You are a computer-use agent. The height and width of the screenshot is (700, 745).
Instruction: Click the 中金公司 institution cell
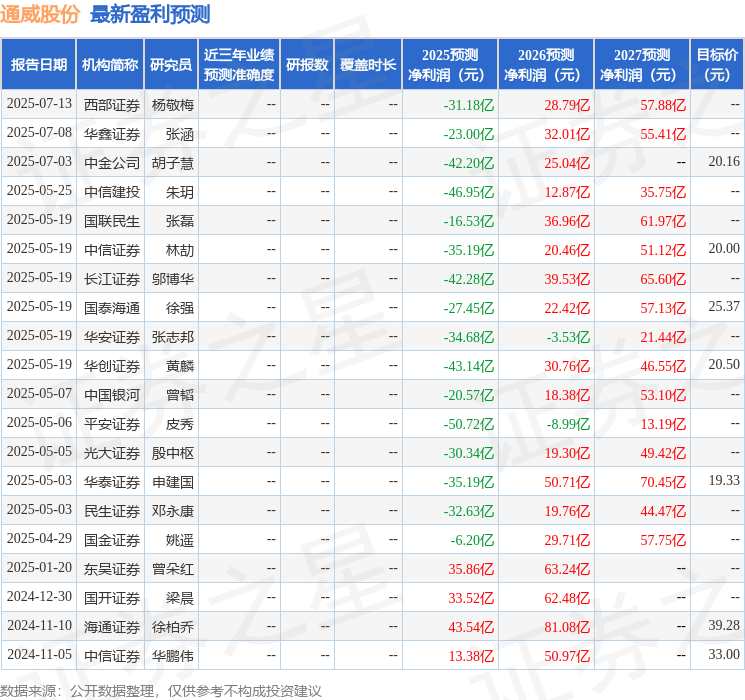click(112, 163)
